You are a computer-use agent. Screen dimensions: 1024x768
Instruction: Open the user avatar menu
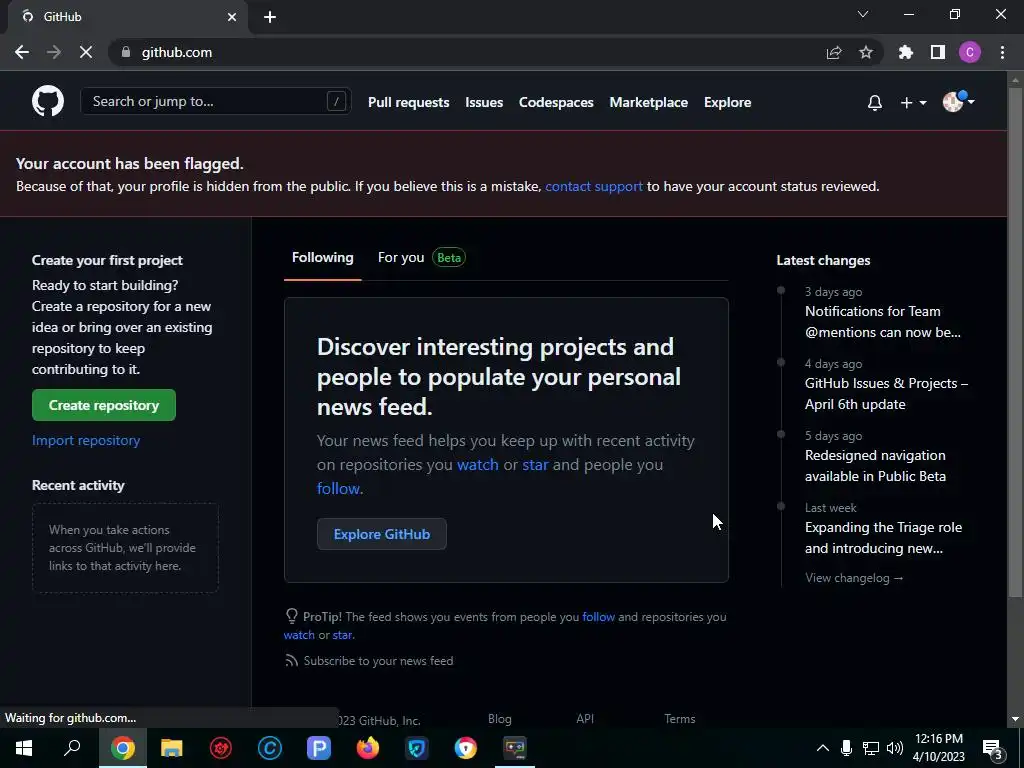coord(958,101)
